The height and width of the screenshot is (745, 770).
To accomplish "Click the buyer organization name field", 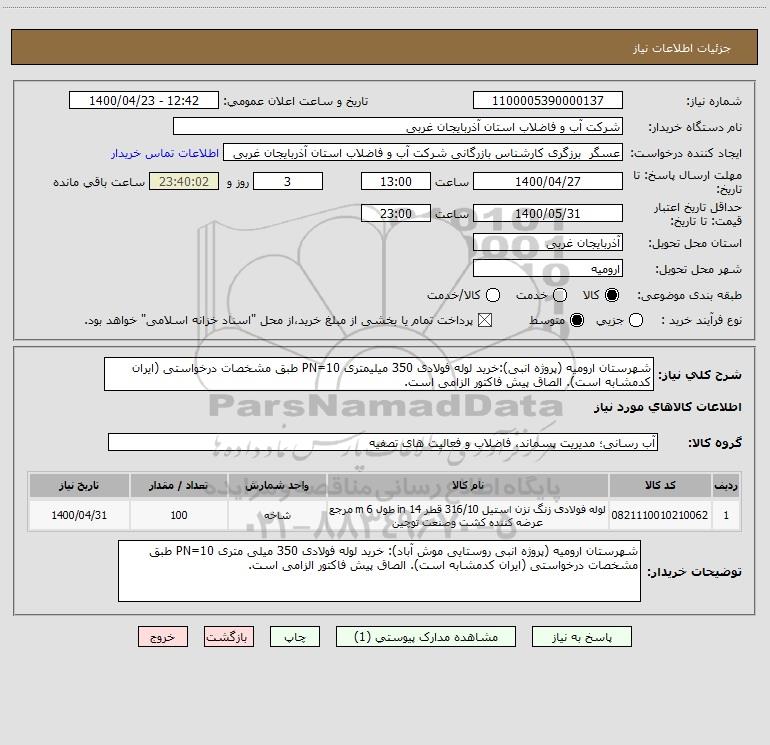I will pyautogui.click(x=398, y=127).
